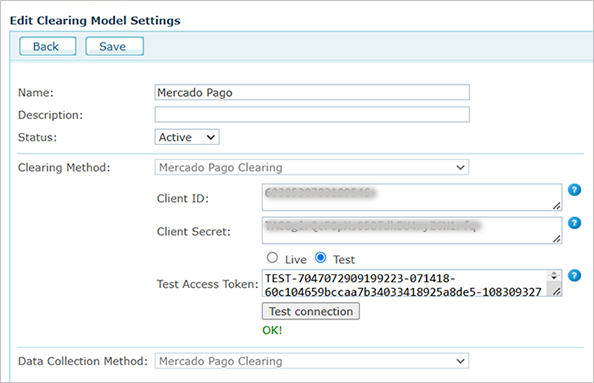This screenshot has height=383, width=594.
Task: Click inside the Client ID text area
Action: (x=412, y=197)
